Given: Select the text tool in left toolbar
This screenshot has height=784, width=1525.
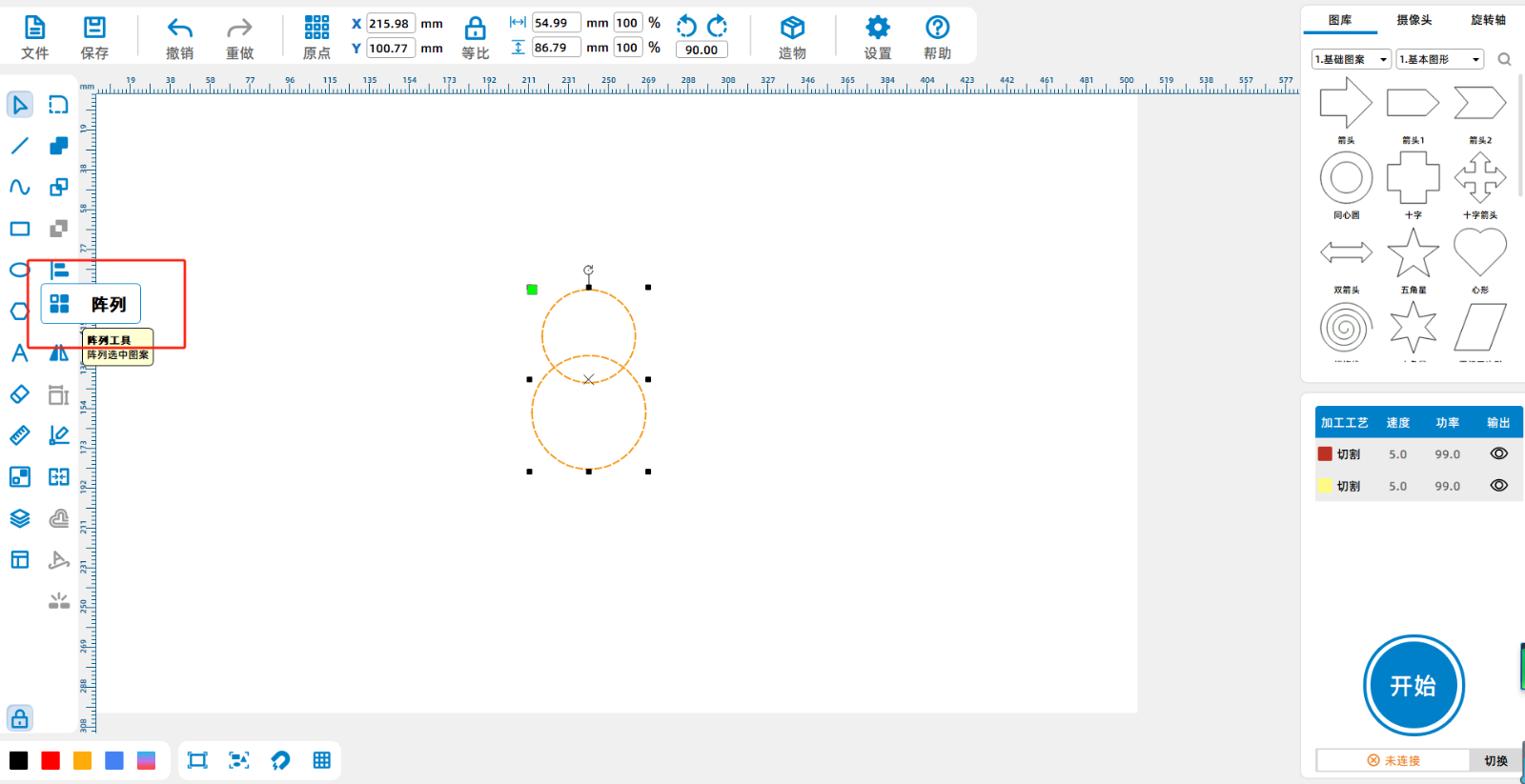Looking at the screenshot, I should (20, 353).
